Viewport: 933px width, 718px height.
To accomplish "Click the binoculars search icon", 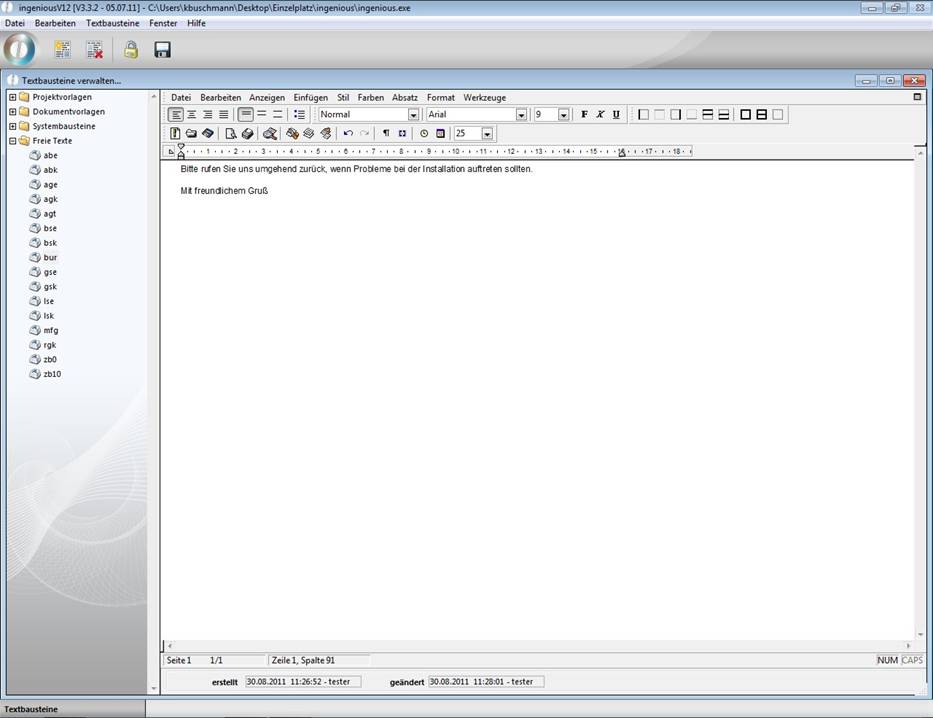I will click(x=269, y=133).
